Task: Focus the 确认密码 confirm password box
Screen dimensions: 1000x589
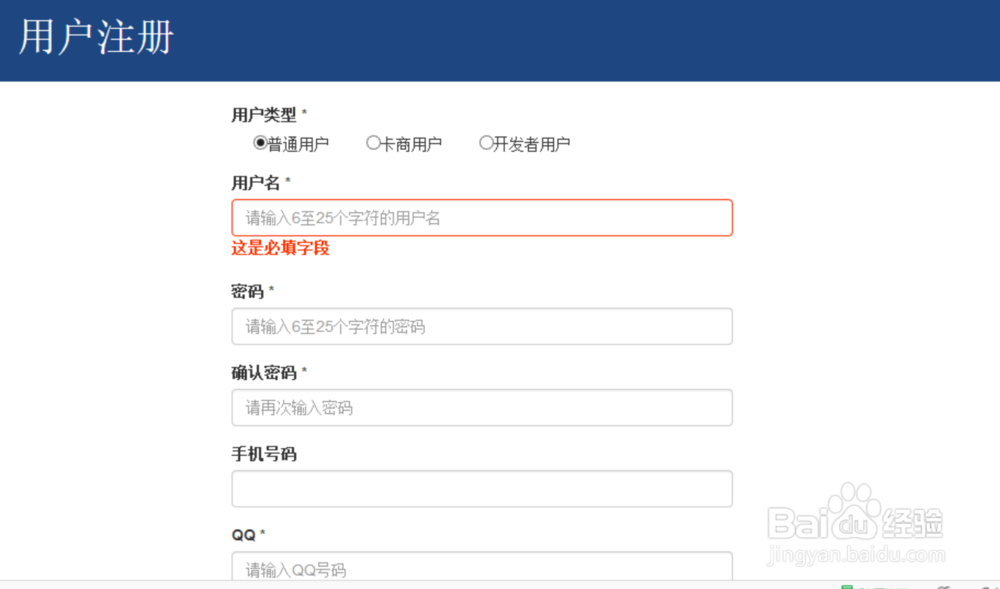Action: (x=482, y=408)
